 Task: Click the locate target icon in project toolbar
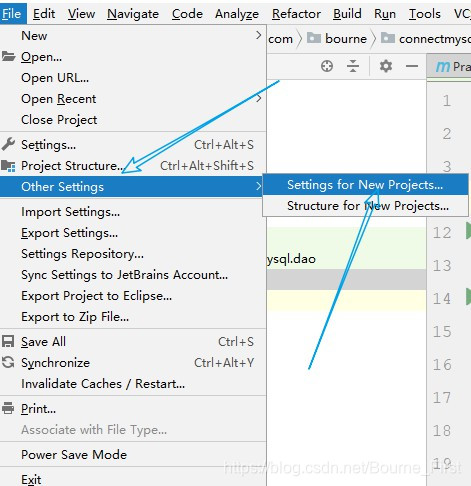tap(327, 66)
